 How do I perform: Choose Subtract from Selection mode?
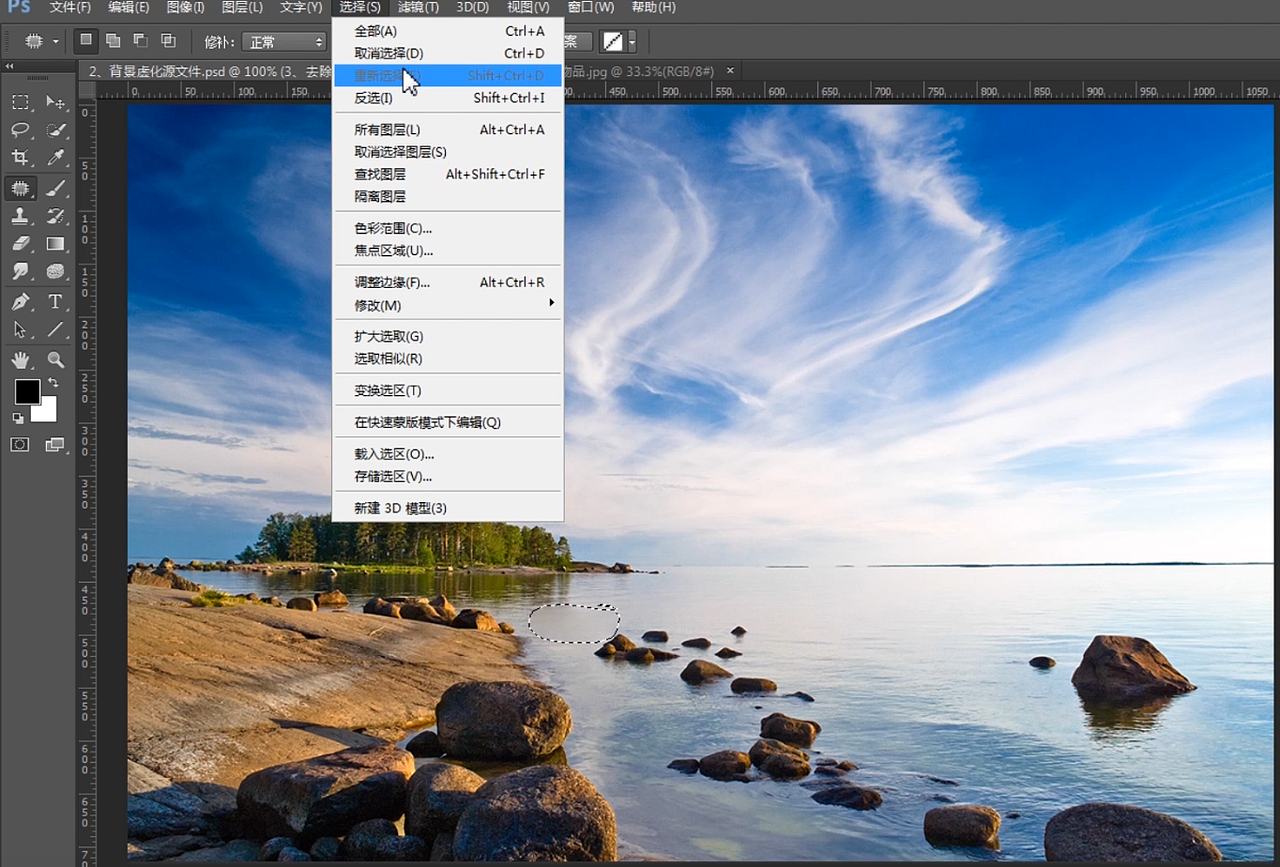point(140,41)
